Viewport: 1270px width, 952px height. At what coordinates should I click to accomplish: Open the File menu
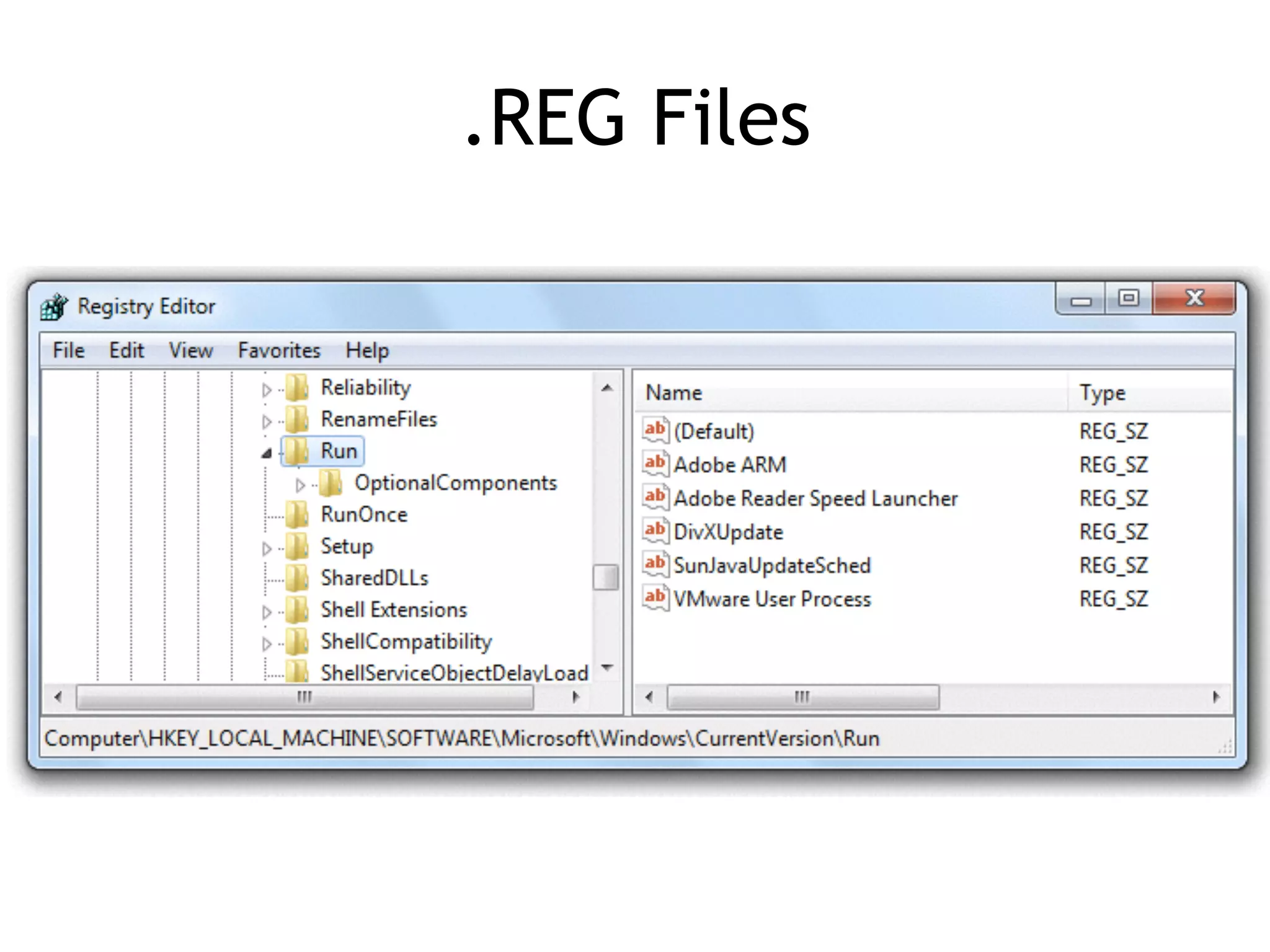[68, 350]
